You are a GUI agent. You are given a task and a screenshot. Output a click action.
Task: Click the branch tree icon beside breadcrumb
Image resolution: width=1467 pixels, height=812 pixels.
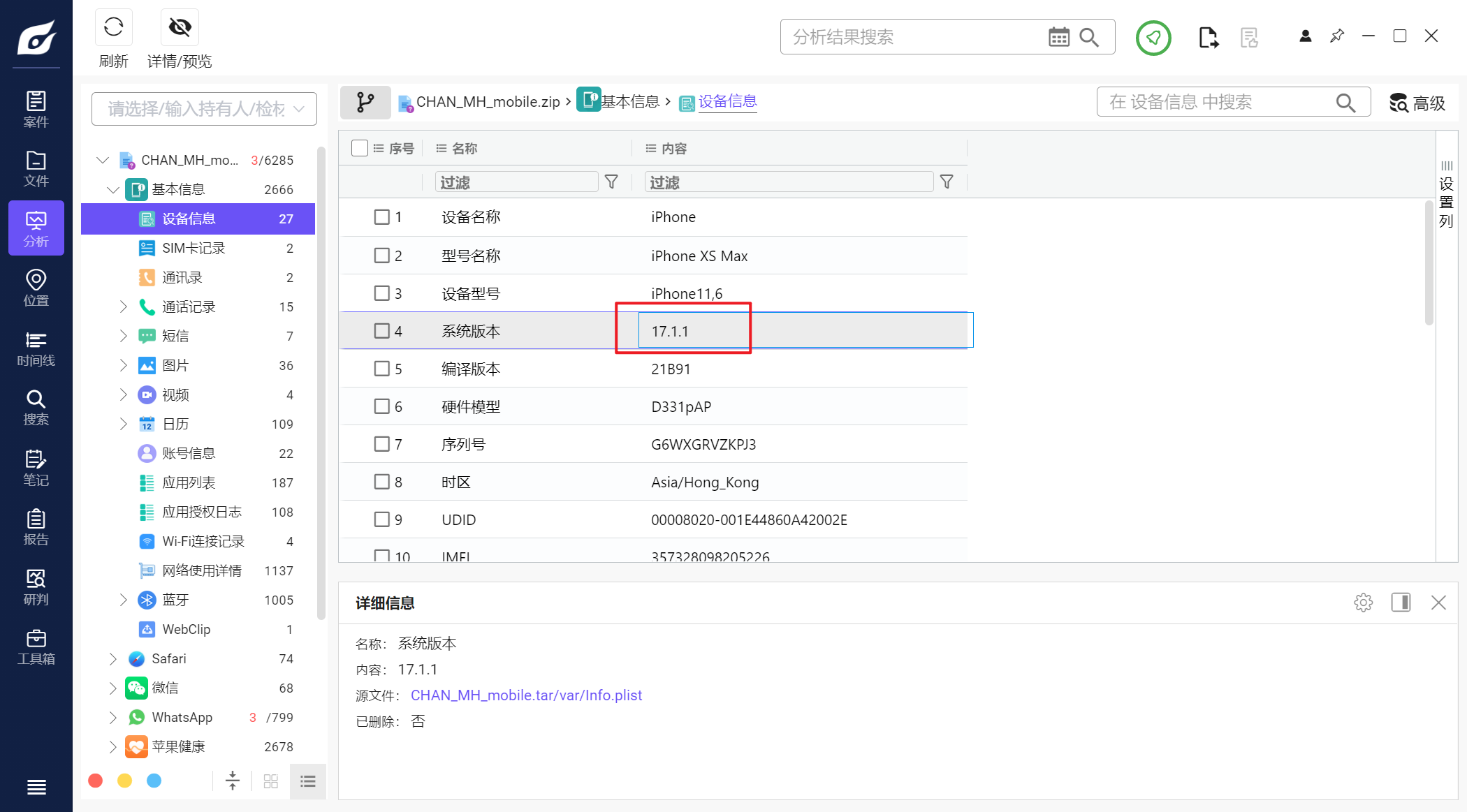365,103
